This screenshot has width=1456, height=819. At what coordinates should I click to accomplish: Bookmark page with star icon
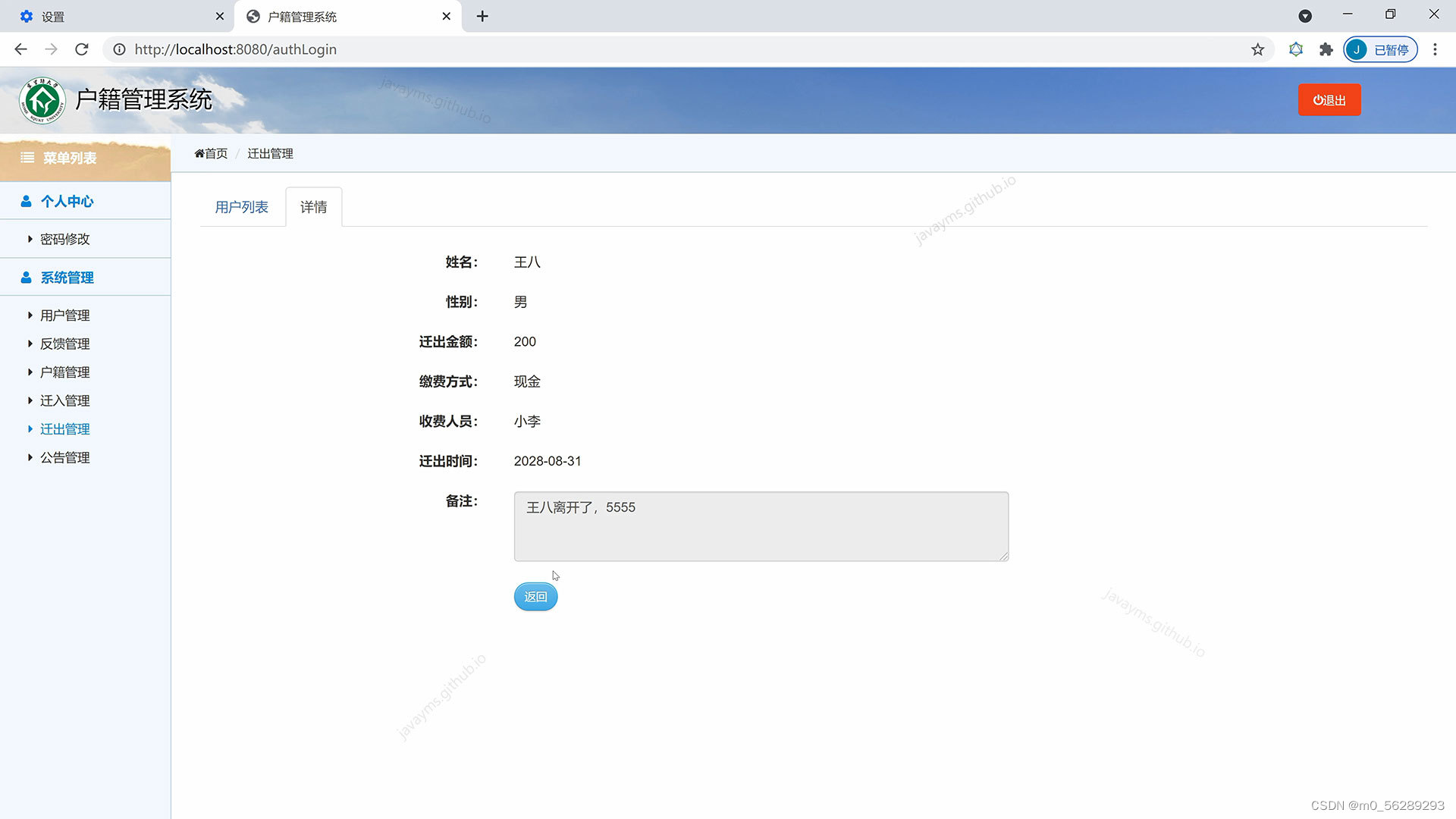point(1257,49)
